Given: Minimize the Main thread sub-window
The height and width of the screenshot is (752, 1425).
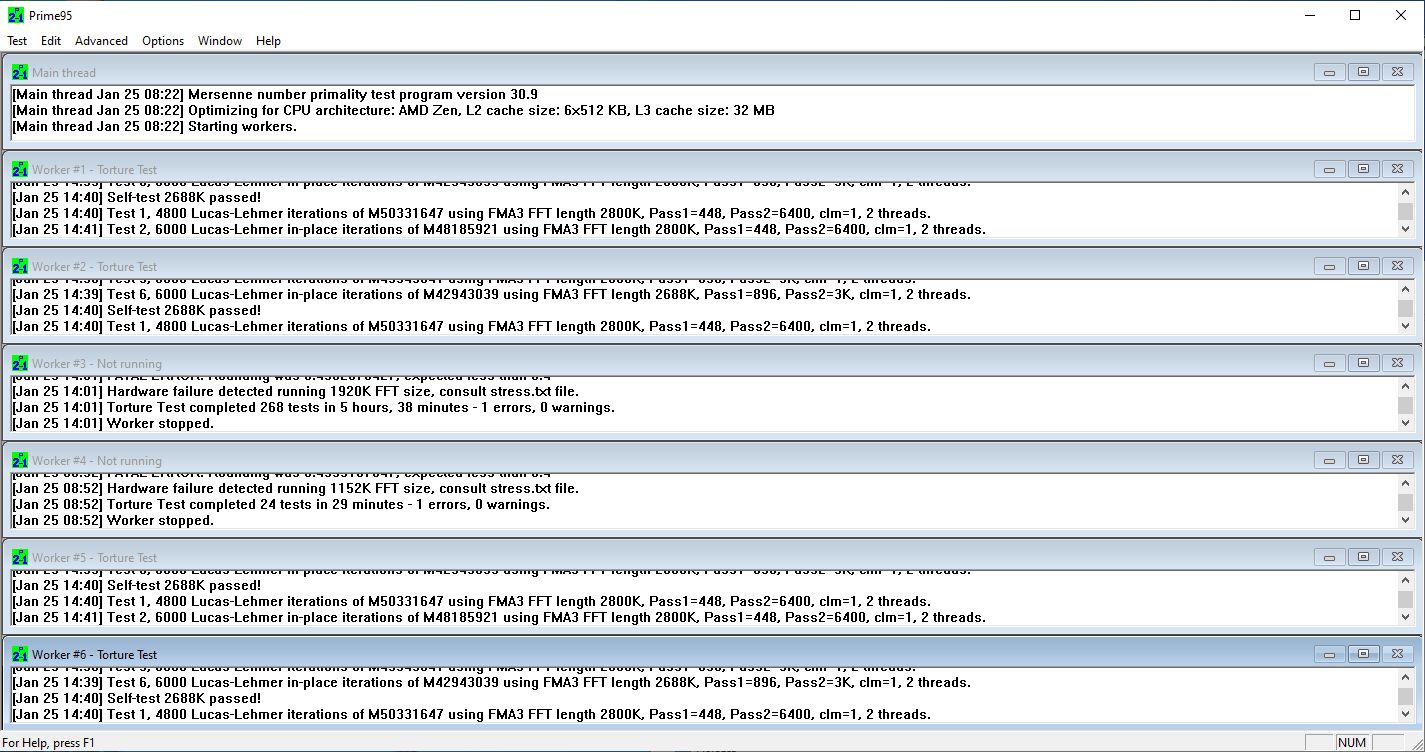Looking at the screenshot, I should [x=1329, y=72].
